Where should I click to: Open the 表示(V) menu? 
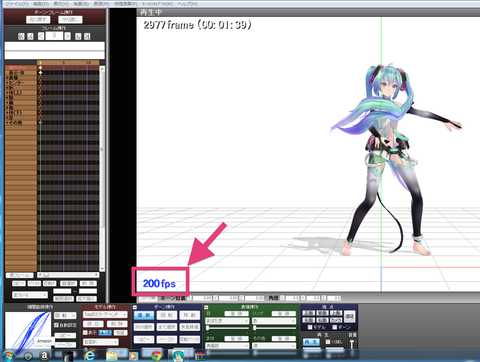click(61, 4)
